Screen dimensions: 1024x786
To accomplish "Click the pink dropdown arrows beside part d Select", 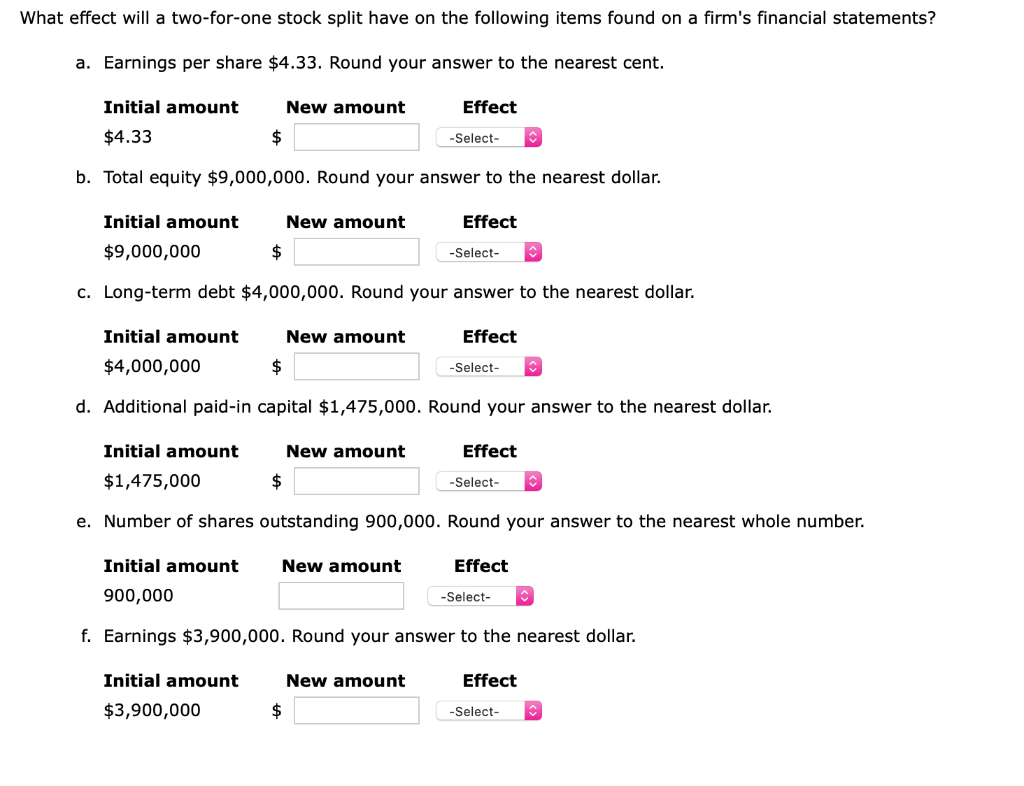I will point(533,481).
